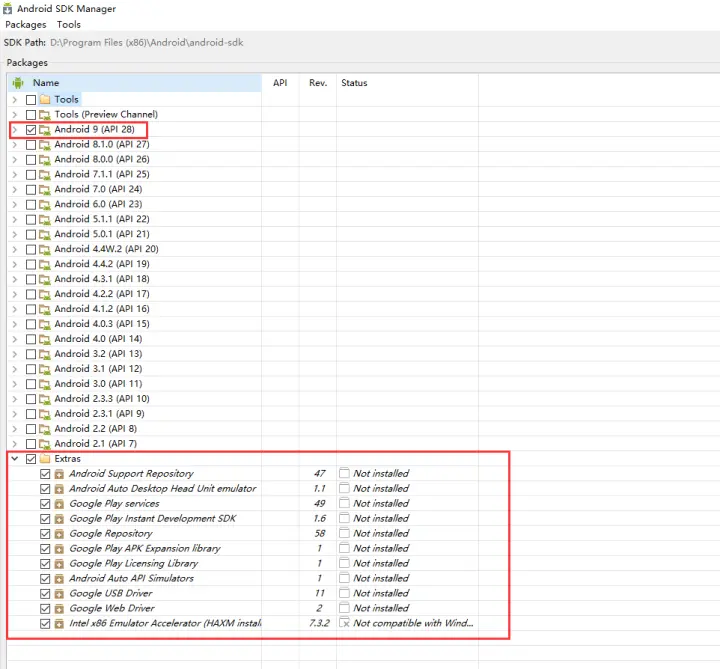Image resolution: width=720 pixels, height=669 pixels.
Task: Expand the Android 4.4.2 (API 19) node
Action: tap(15, 264)
